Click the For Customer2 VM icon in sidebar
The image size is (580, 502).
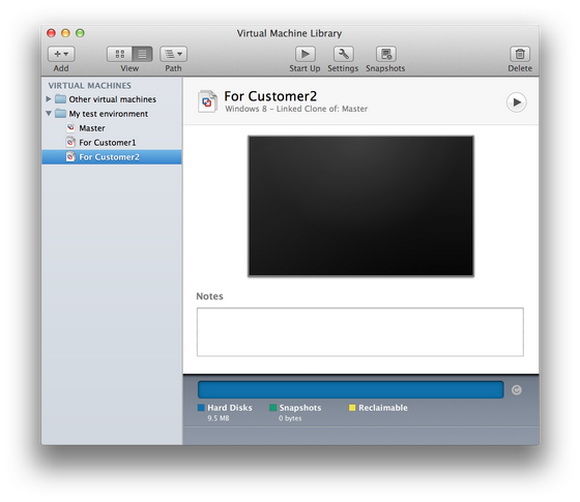(70, 157)
